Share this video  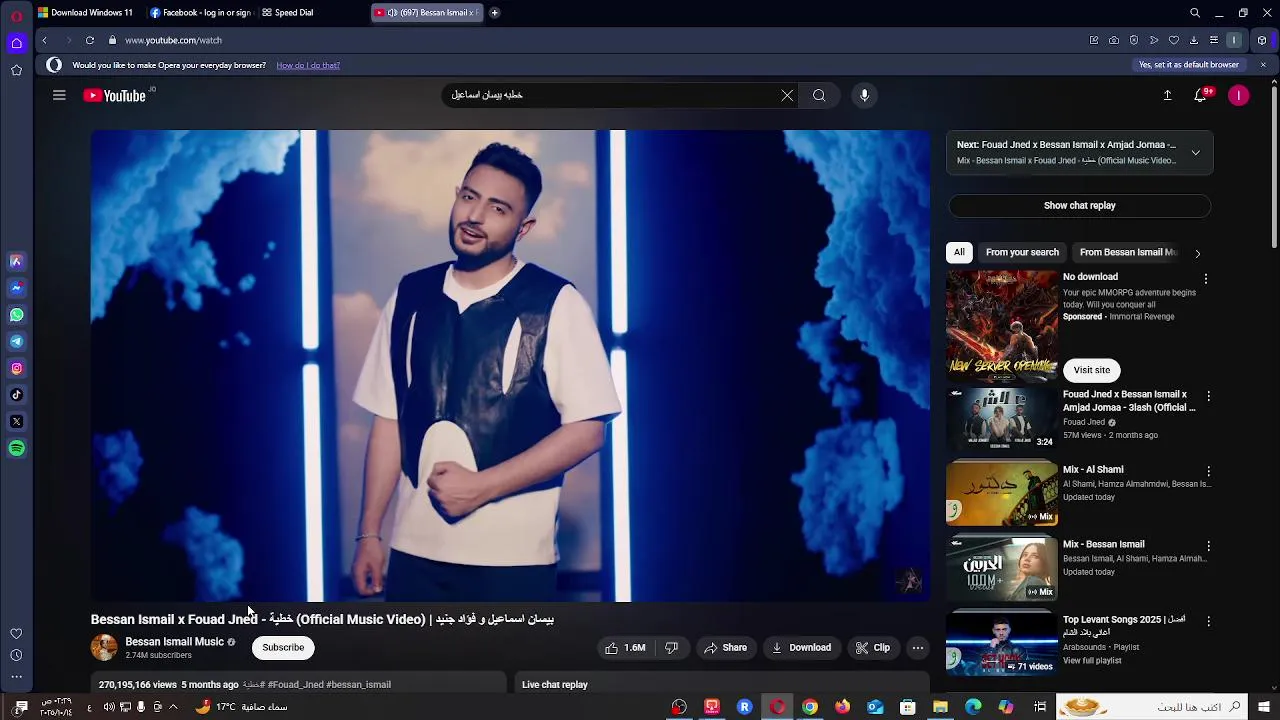coord(726,648)
